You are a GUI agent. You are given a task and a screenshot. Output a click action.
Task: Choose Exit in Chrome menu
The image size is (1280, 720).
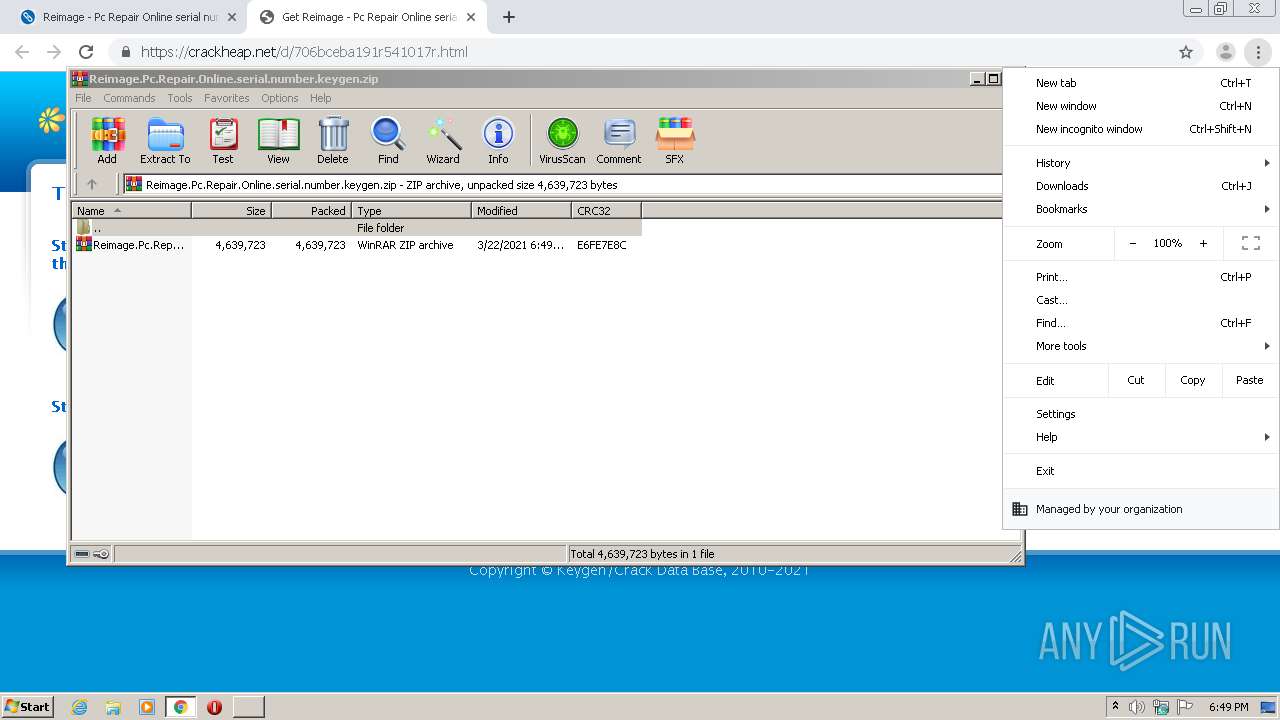coord(1141,471)
